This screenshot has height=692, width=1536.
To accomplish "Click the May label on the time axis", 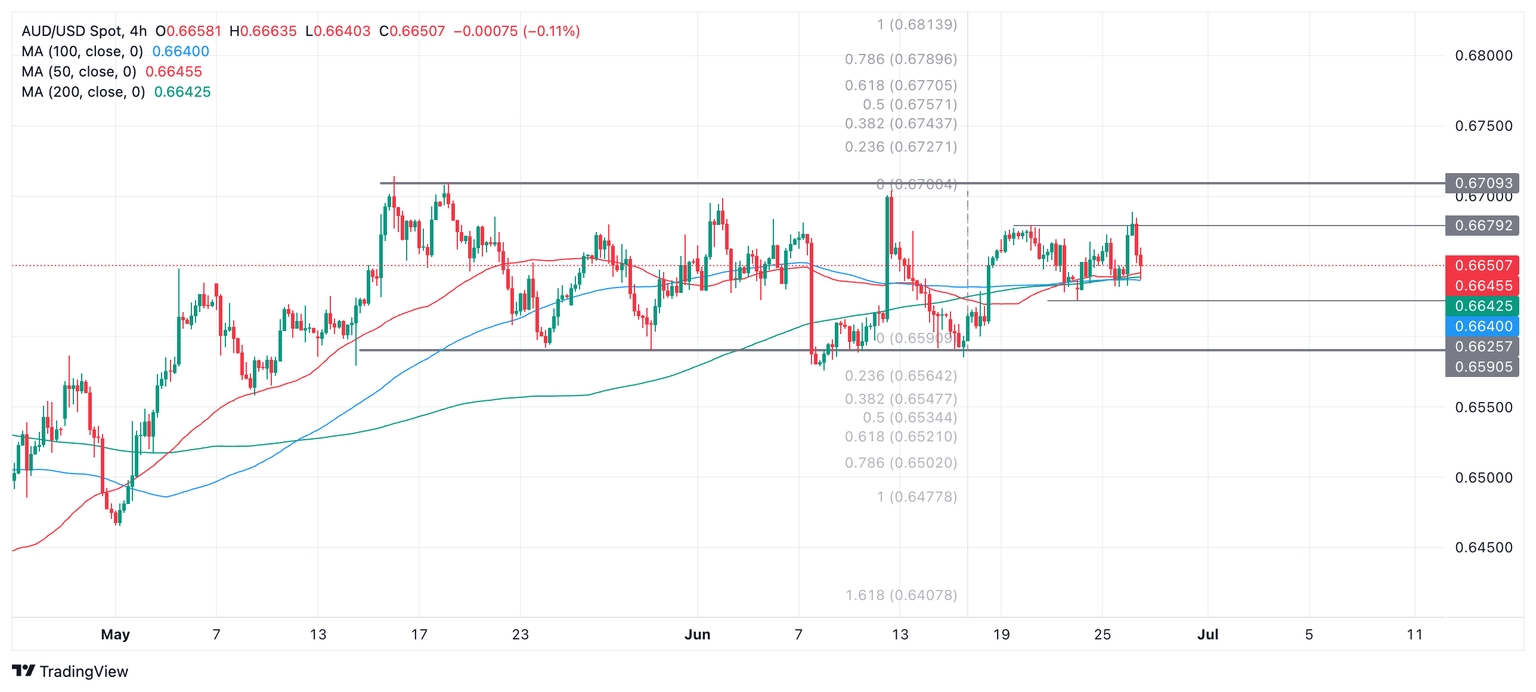I will pos(115,634).
